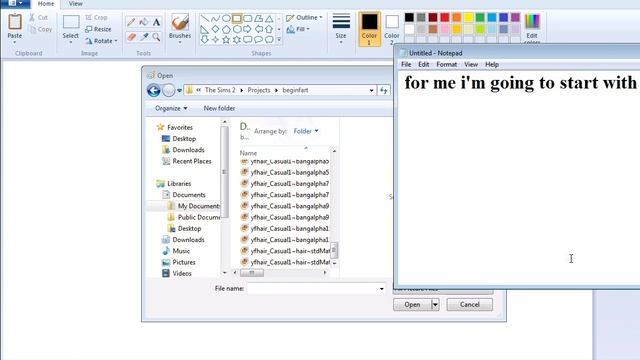
Task: Select Color 1 black swatch
Action: coord(369,29)
